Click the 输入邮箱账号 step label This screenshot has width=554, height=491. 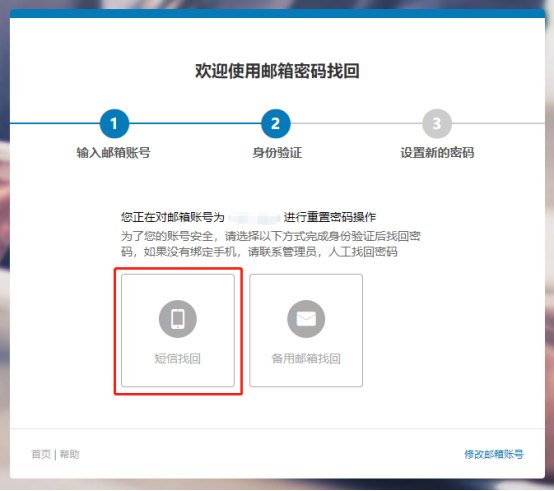113,153
